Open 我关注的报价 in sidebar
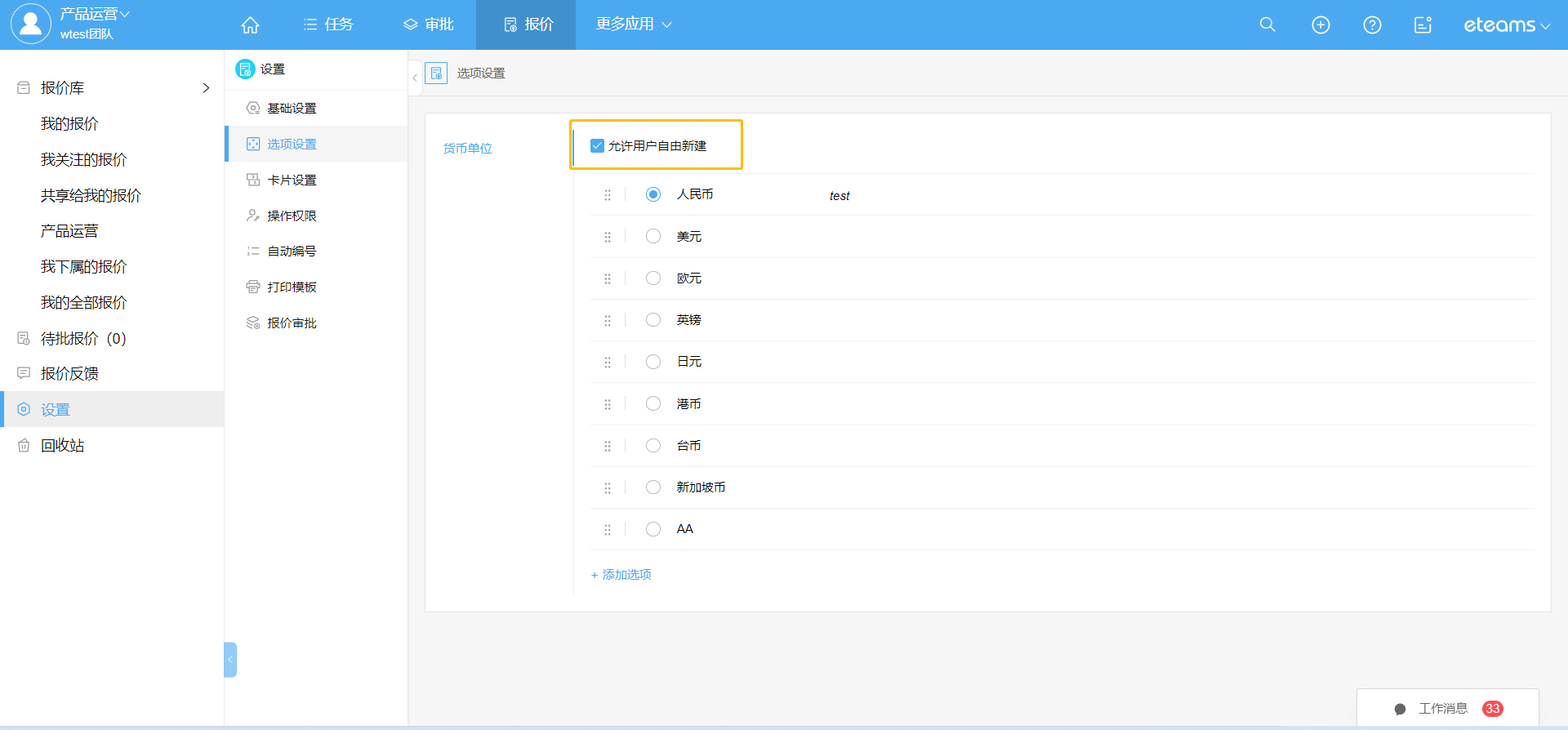Image resolution: width=1568 pixels, height=730 pixels. (x=84, y=160)
